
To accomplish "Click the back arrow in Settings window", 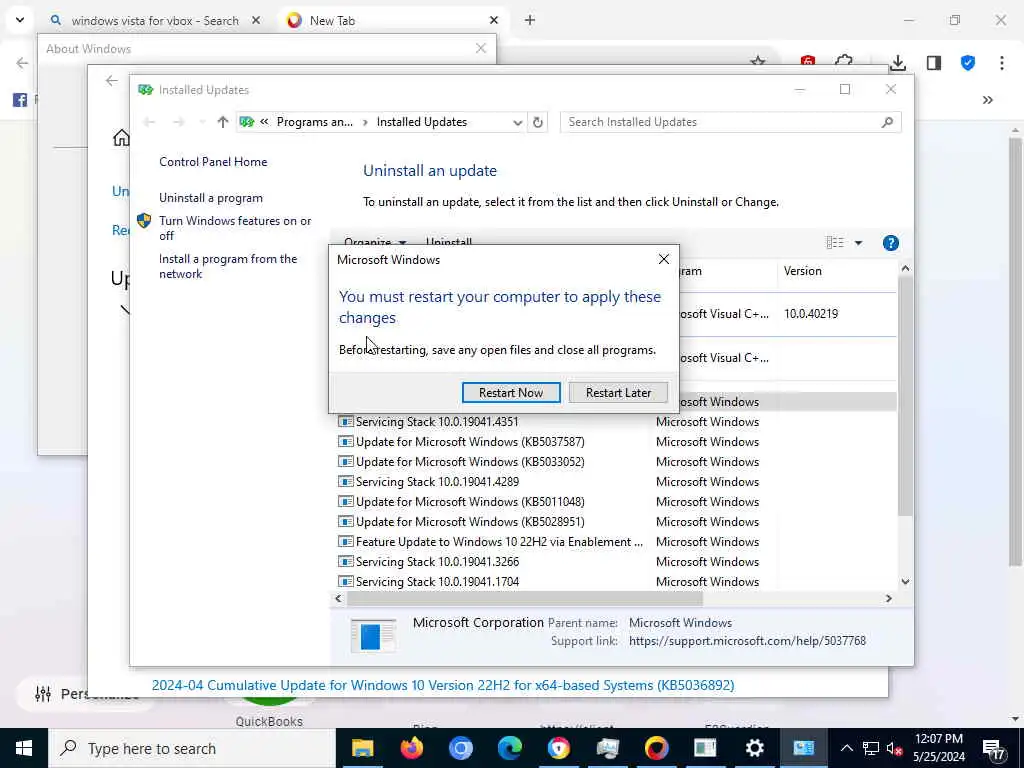I will [x=112, y=81].
